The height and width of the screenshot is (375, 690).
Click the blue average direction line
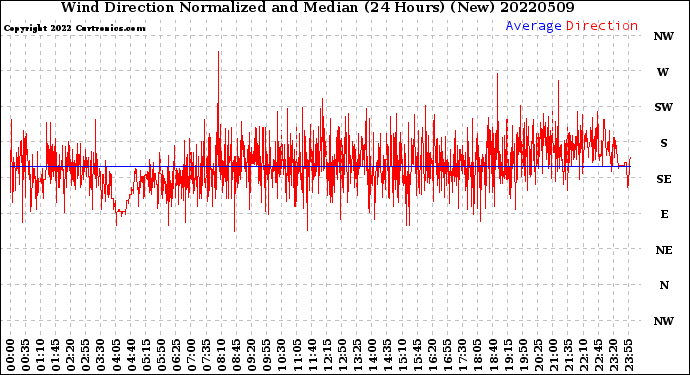pyautogui.click(x=320, y=166)
